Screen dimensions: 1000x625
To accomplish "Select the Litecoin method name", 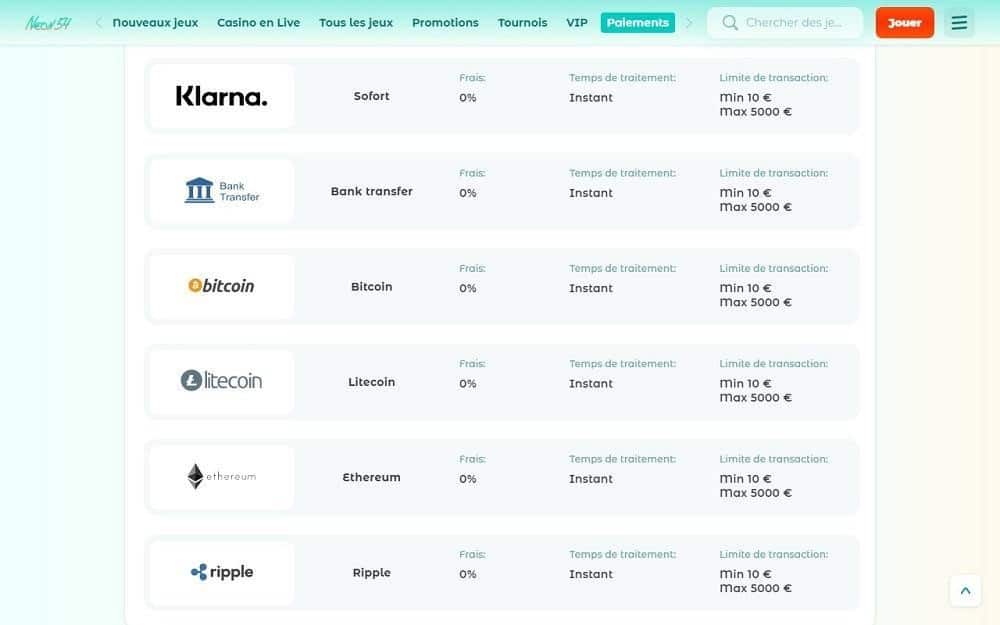I will (x=371, y=382).
